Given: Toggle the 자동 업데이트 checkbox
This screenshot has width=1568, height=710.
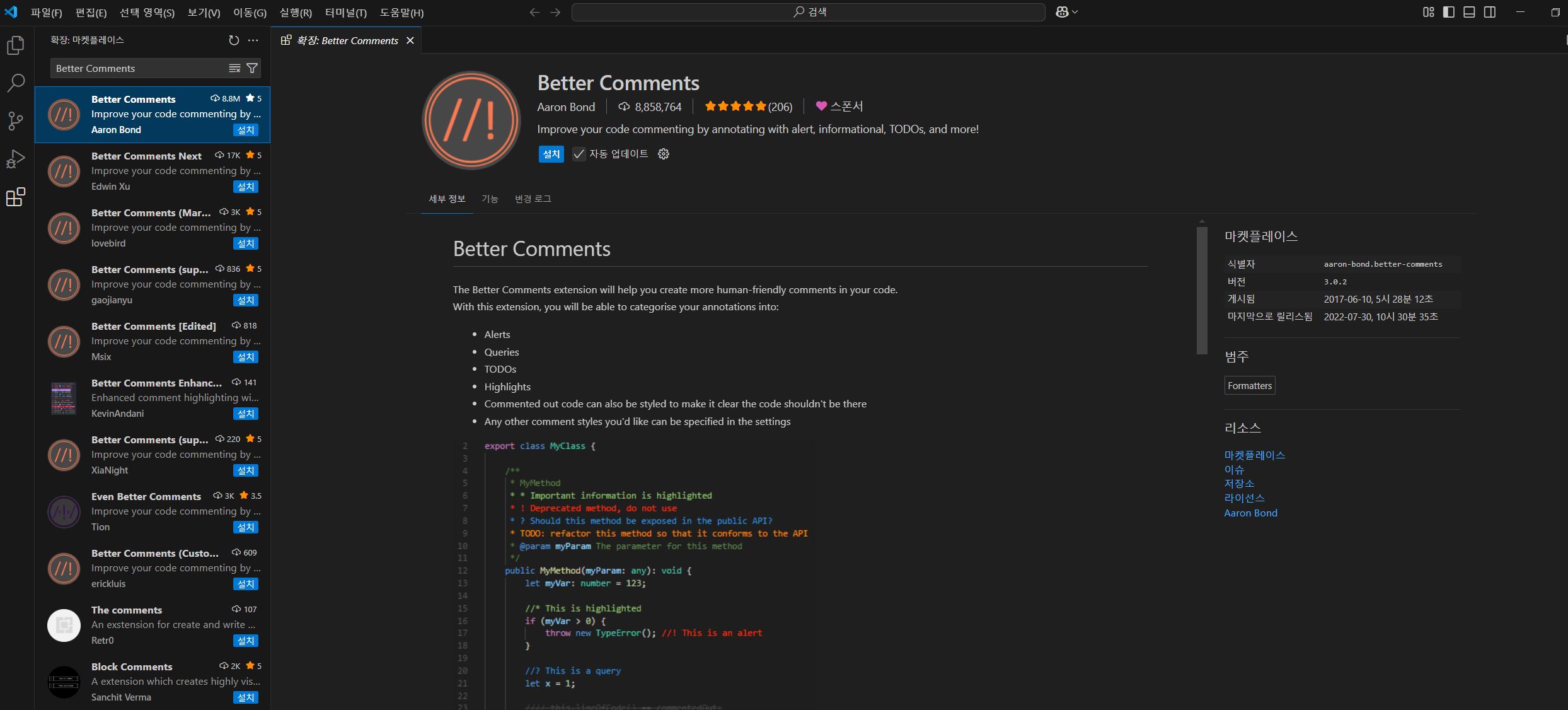Looking at the screenshot, I should (579, 154).
